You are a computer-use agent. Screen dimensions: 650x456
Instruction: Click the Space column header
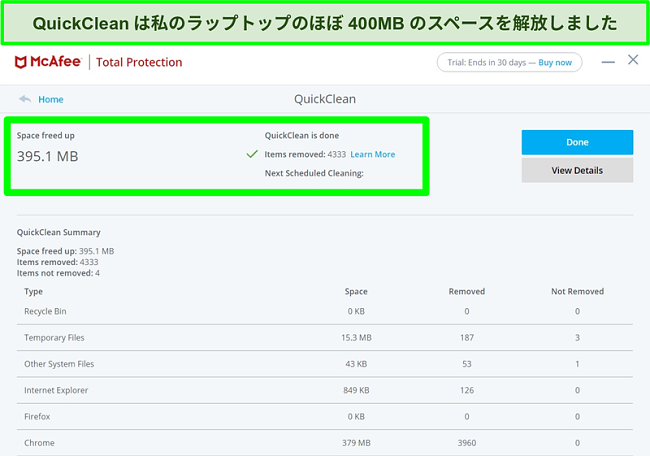coord(356,291)
